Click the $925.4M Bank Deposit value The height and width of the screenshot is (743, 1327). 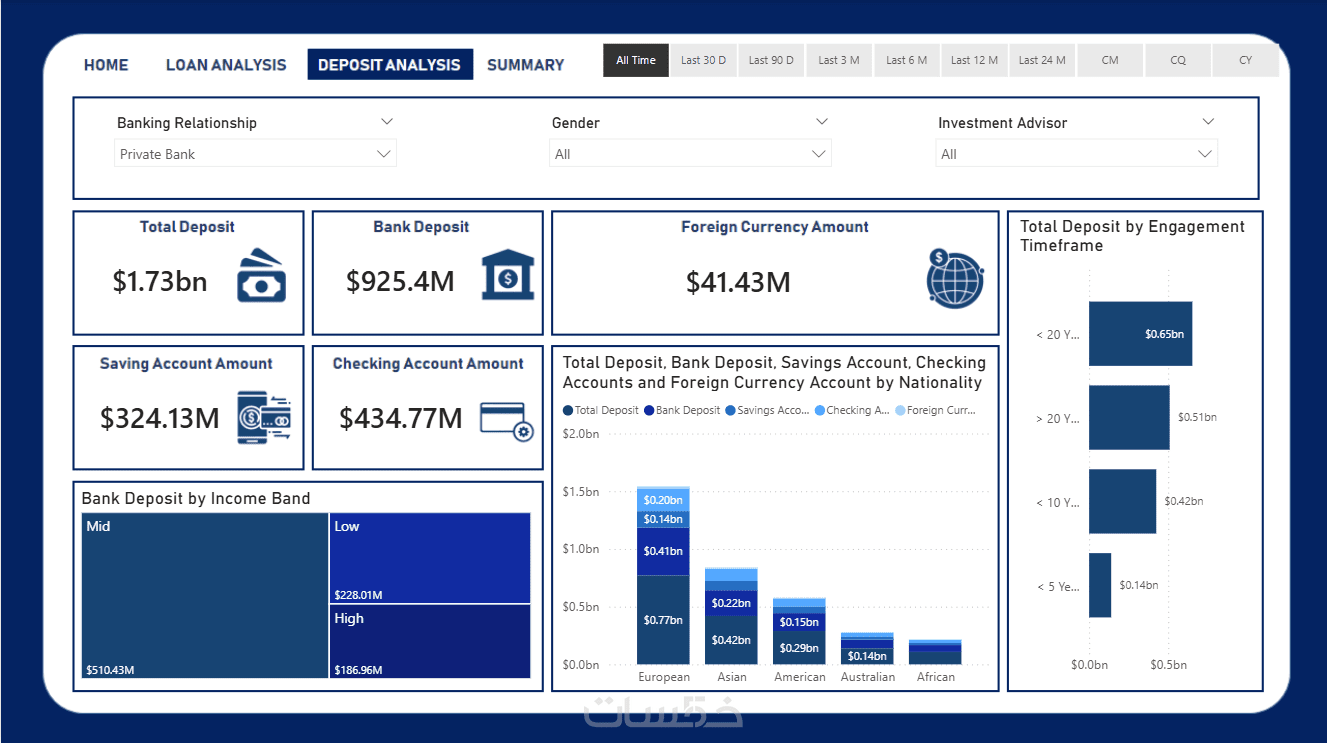400,281
